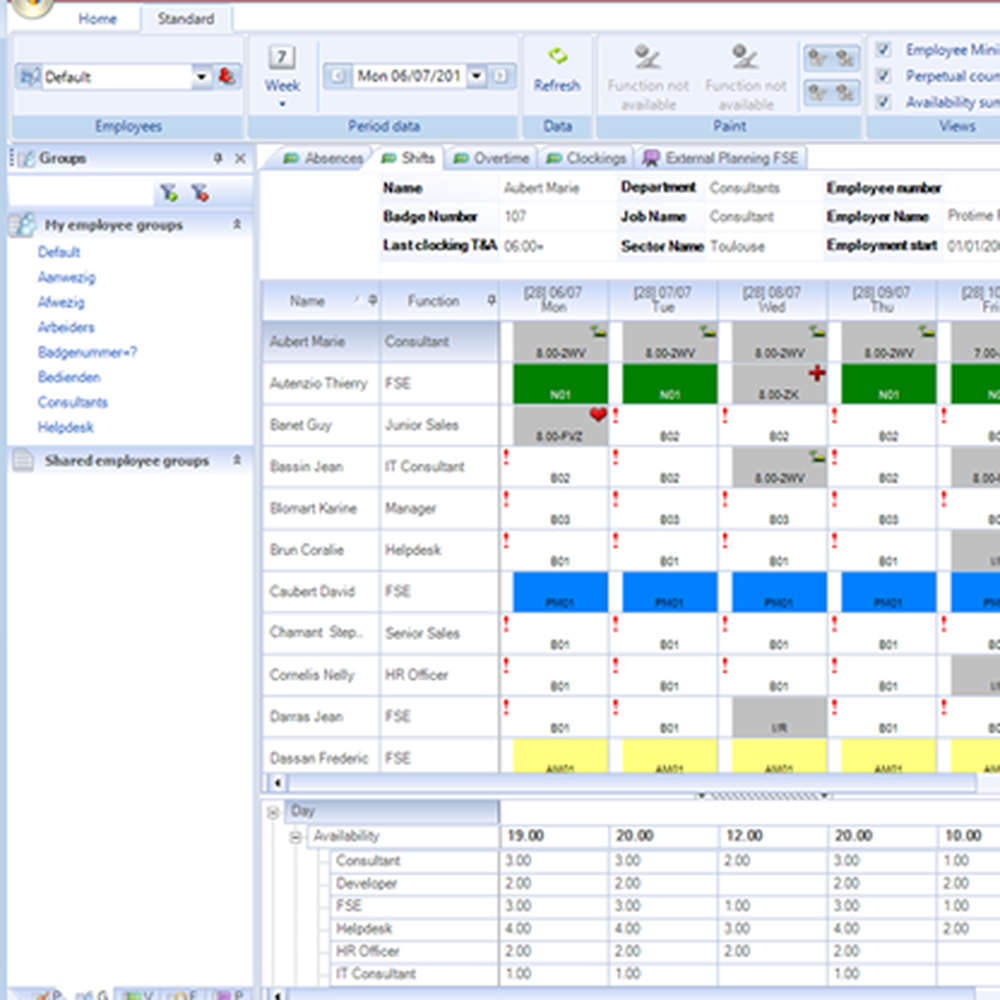Viewport: 1000px width, 1000px height.
Task: Toggle Availability summary checkbox
Action: [883, 102]
